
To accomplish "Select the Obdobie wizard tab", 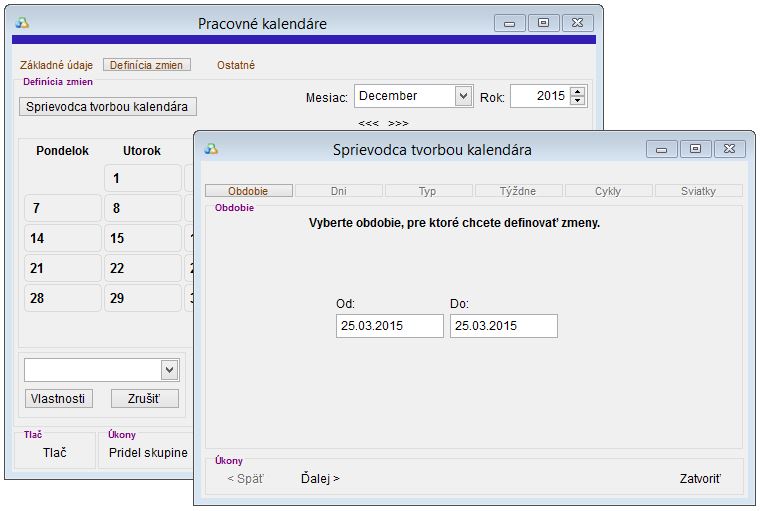I will point(249,191).
